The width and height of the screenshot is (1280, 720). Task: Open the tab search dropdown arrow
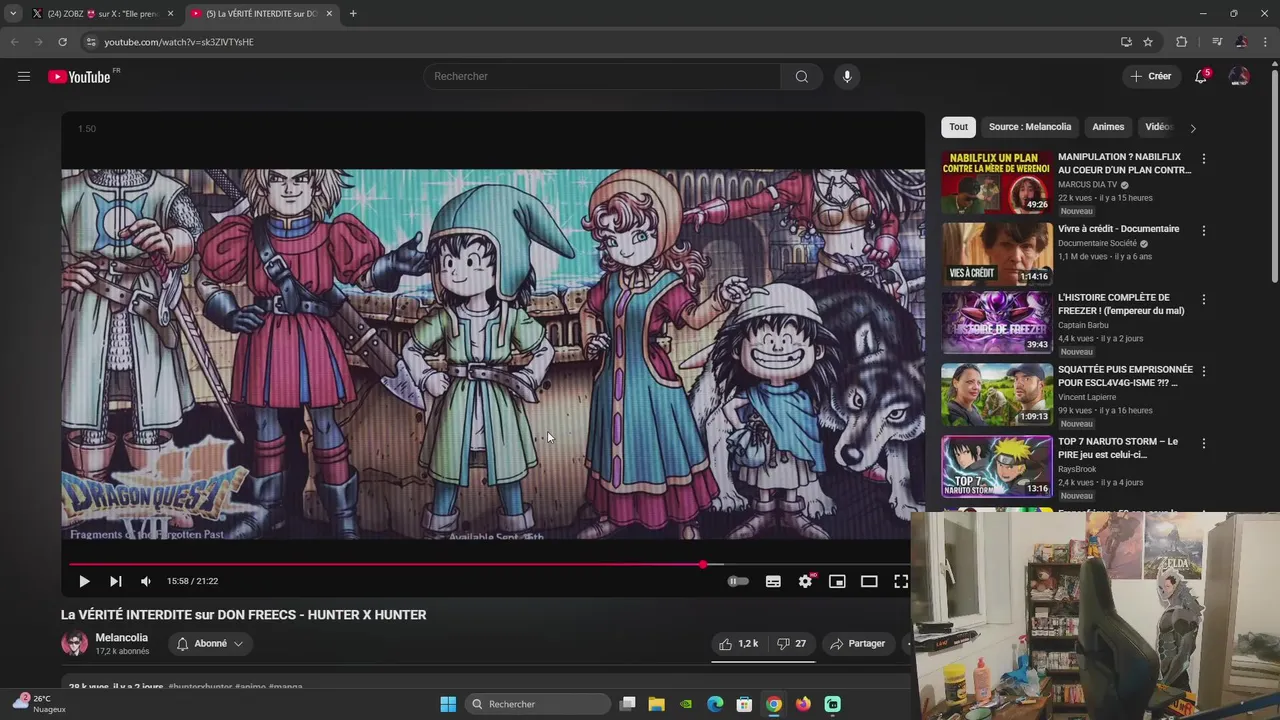tap(13, 14)
